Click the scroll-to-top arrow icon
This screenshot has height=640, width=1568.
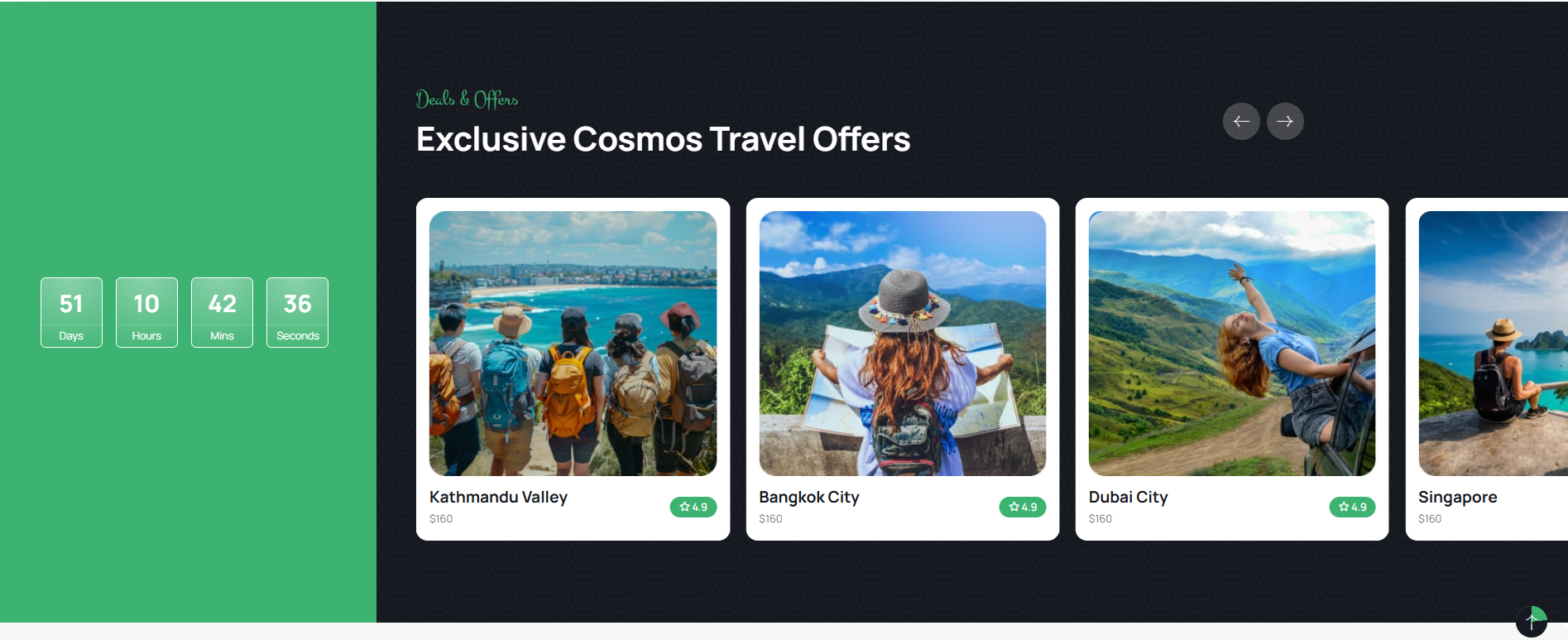point(1531,621)
